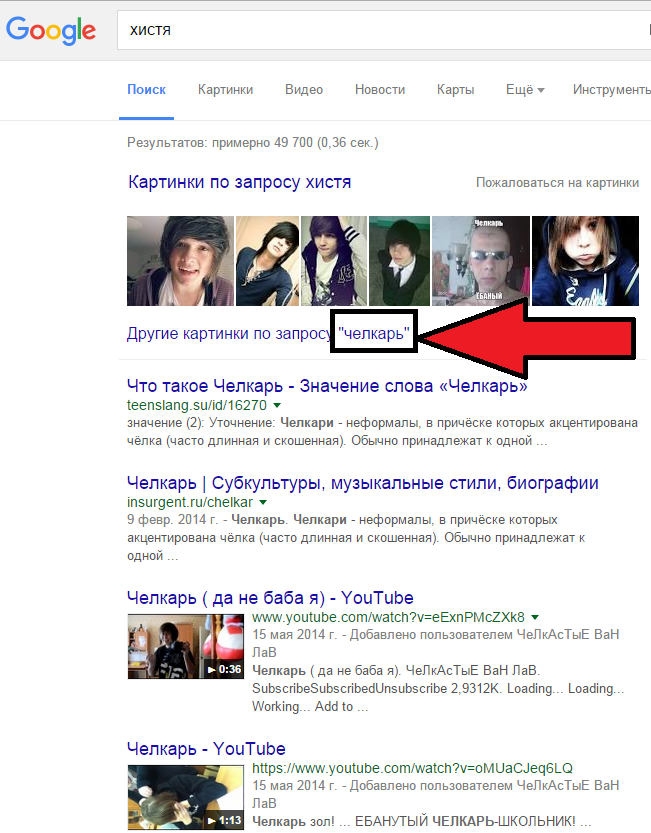
Task: Click the Картинки по запросу хистя heading
Action: pos(239,183)
